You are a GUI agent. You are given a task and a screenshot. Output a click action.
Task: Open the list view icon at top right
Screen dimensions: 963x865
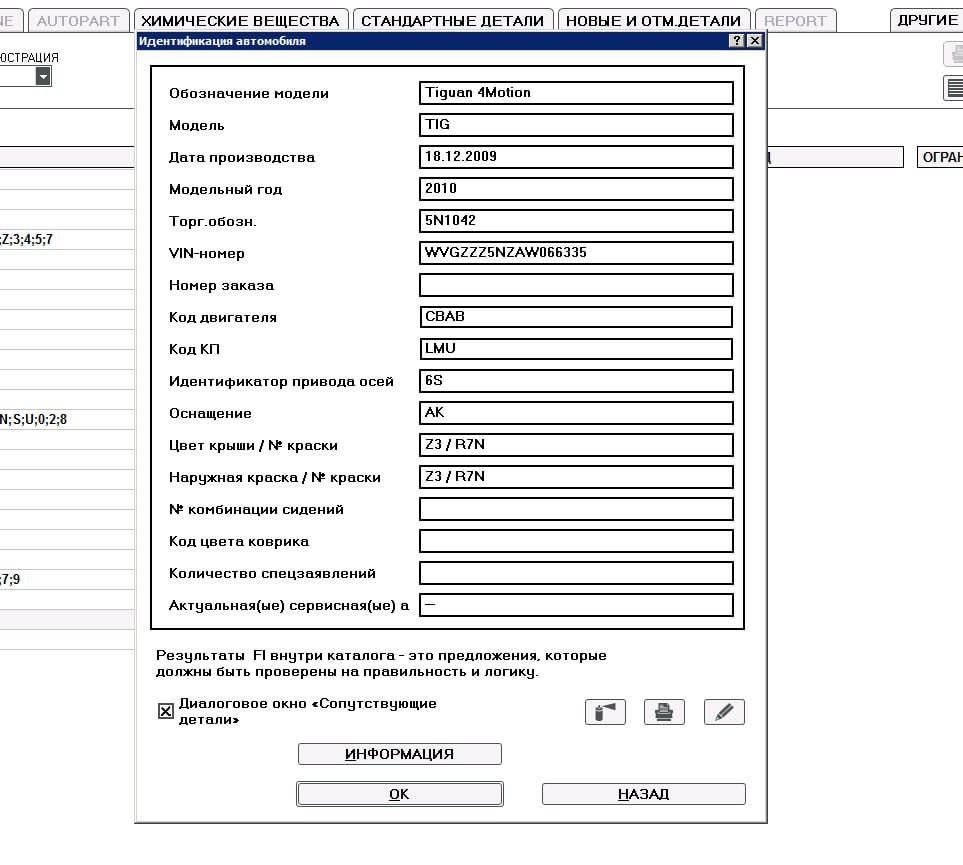(x=953, y=88)
